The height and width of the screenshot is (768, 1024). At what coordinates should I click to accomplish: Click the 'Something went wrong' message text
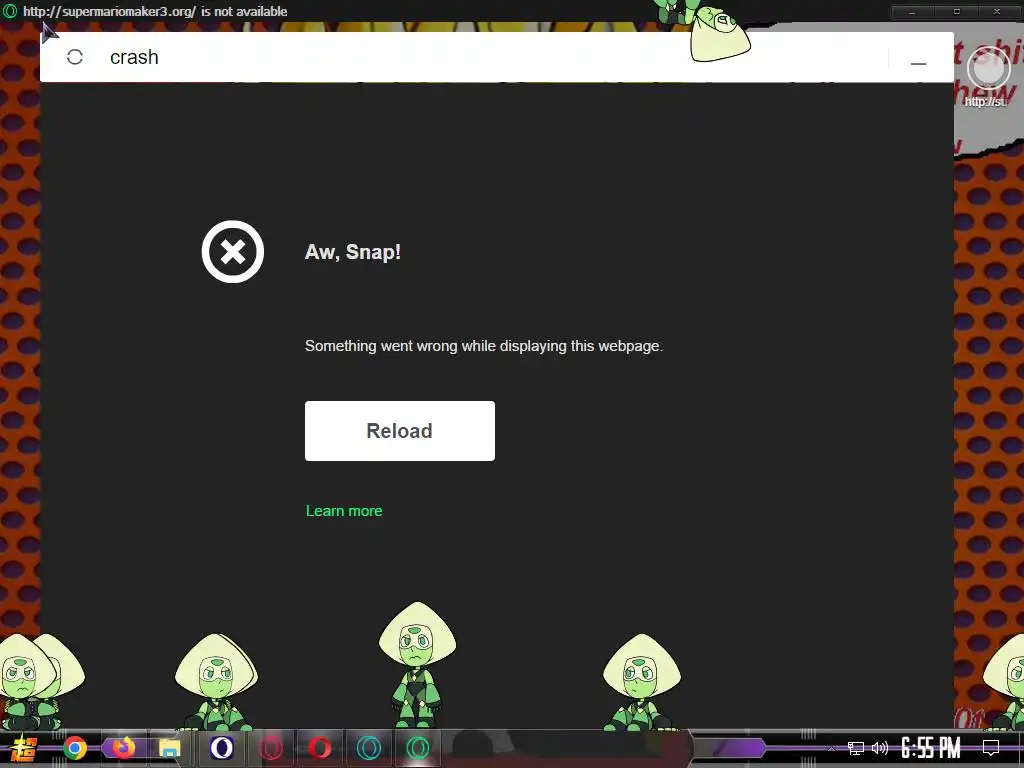tap(484, 346)
